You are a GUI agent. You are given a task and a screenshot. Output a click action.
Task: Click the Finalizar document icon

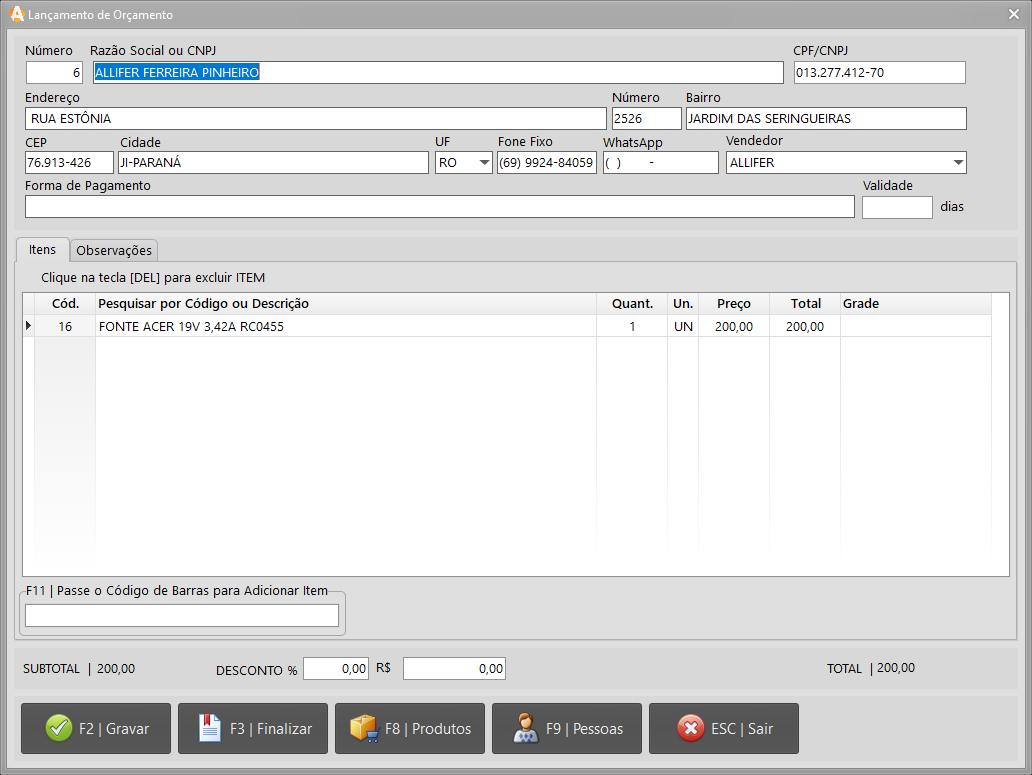[210, 728]
